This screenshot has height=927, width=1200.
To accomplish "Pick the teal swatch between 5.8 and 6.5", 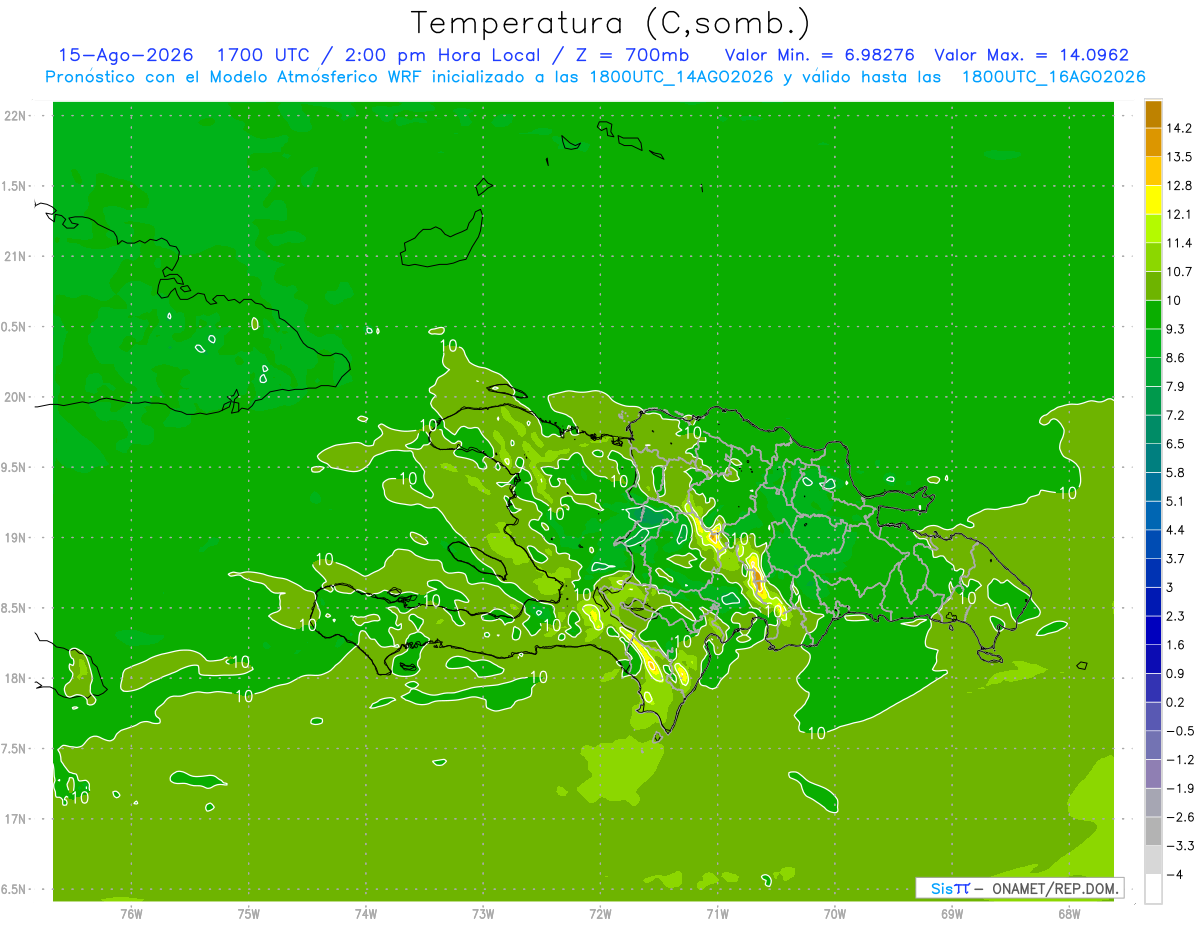I will coord(1153,458).
